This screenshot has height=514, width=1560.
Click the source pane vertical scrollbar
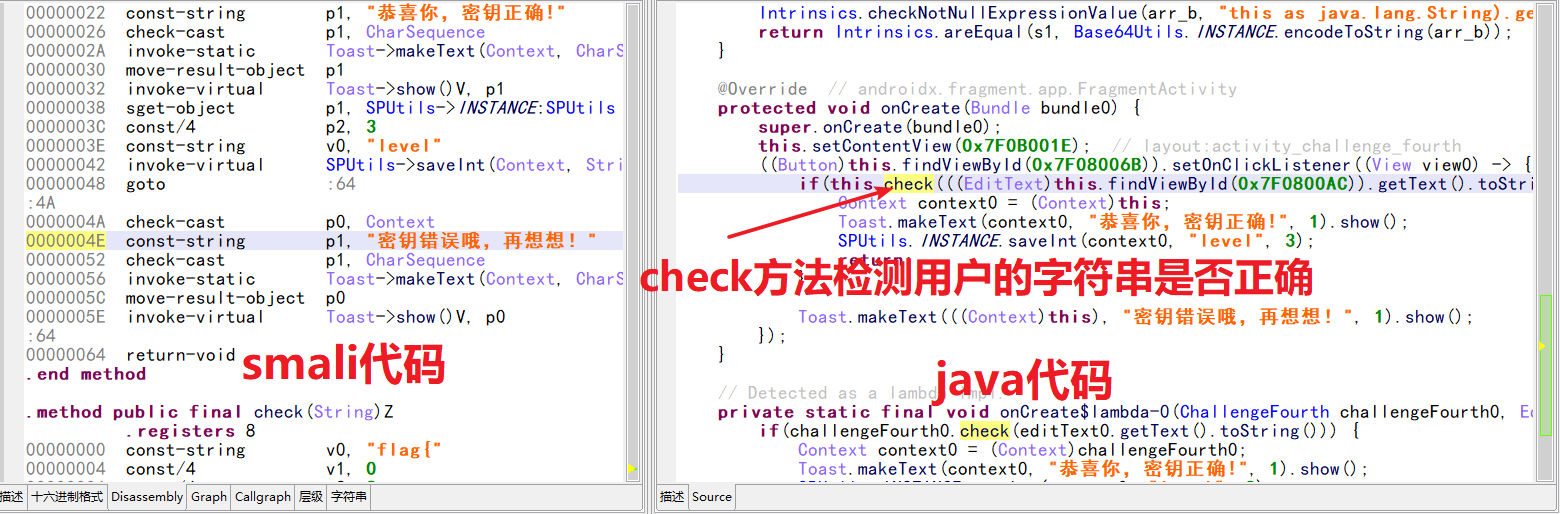[x=1545, y=240]
